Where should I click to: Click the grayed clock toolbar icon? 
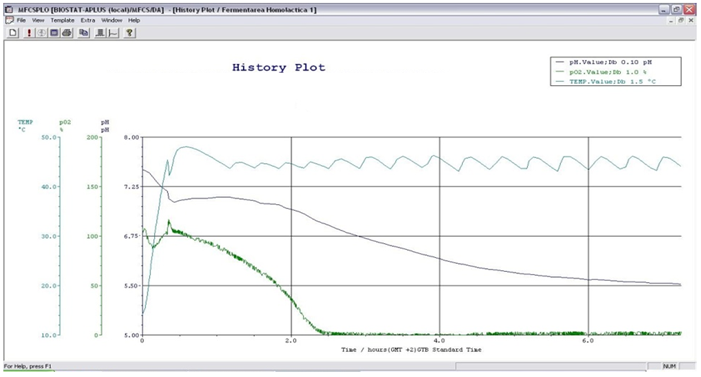pos(41,33)
